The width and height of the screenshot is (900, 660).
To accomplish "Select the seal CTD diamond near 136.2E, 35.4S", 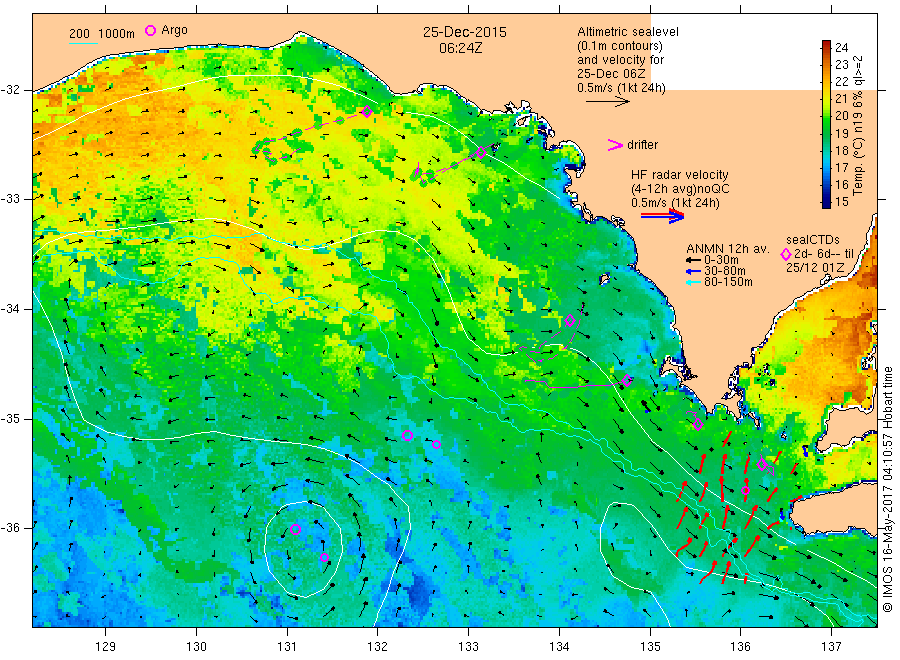I will pyautogui.click(x=762, y=464).
